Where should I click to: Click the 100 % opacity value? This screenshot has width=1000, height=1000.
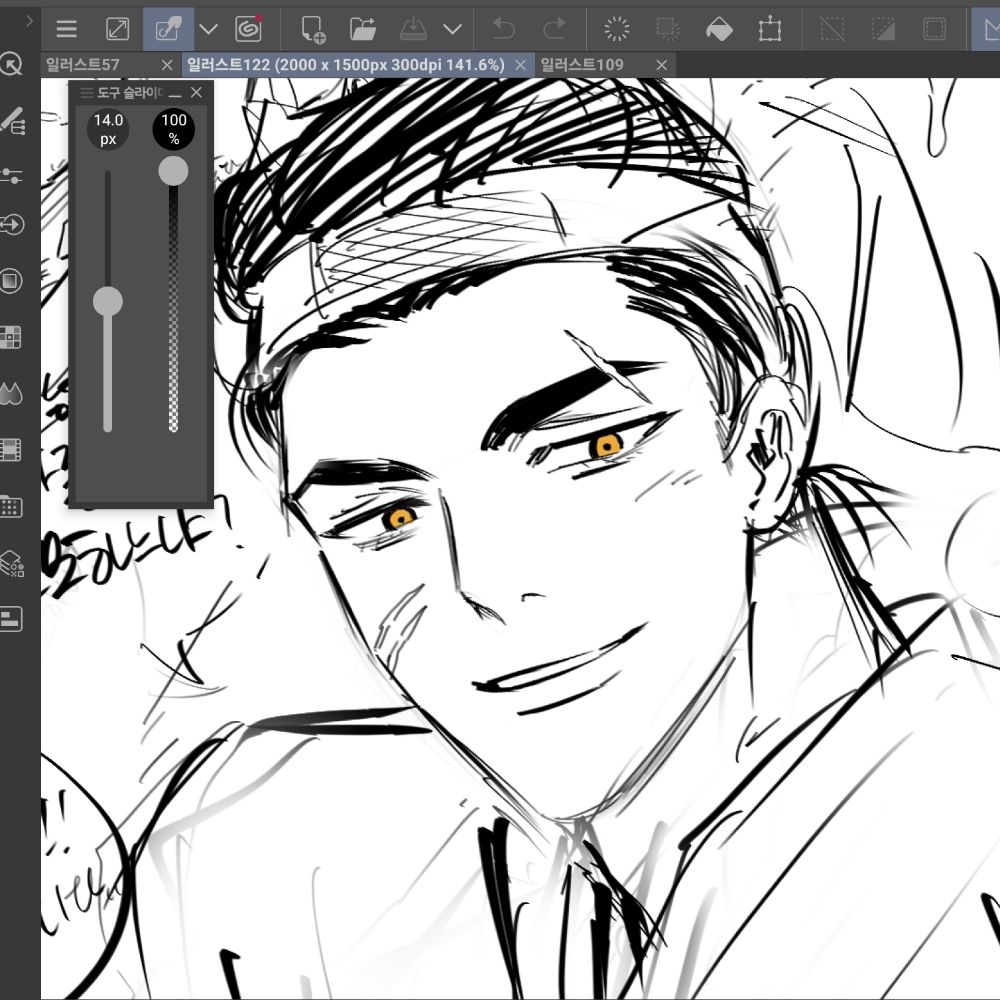tap(173, 129)
